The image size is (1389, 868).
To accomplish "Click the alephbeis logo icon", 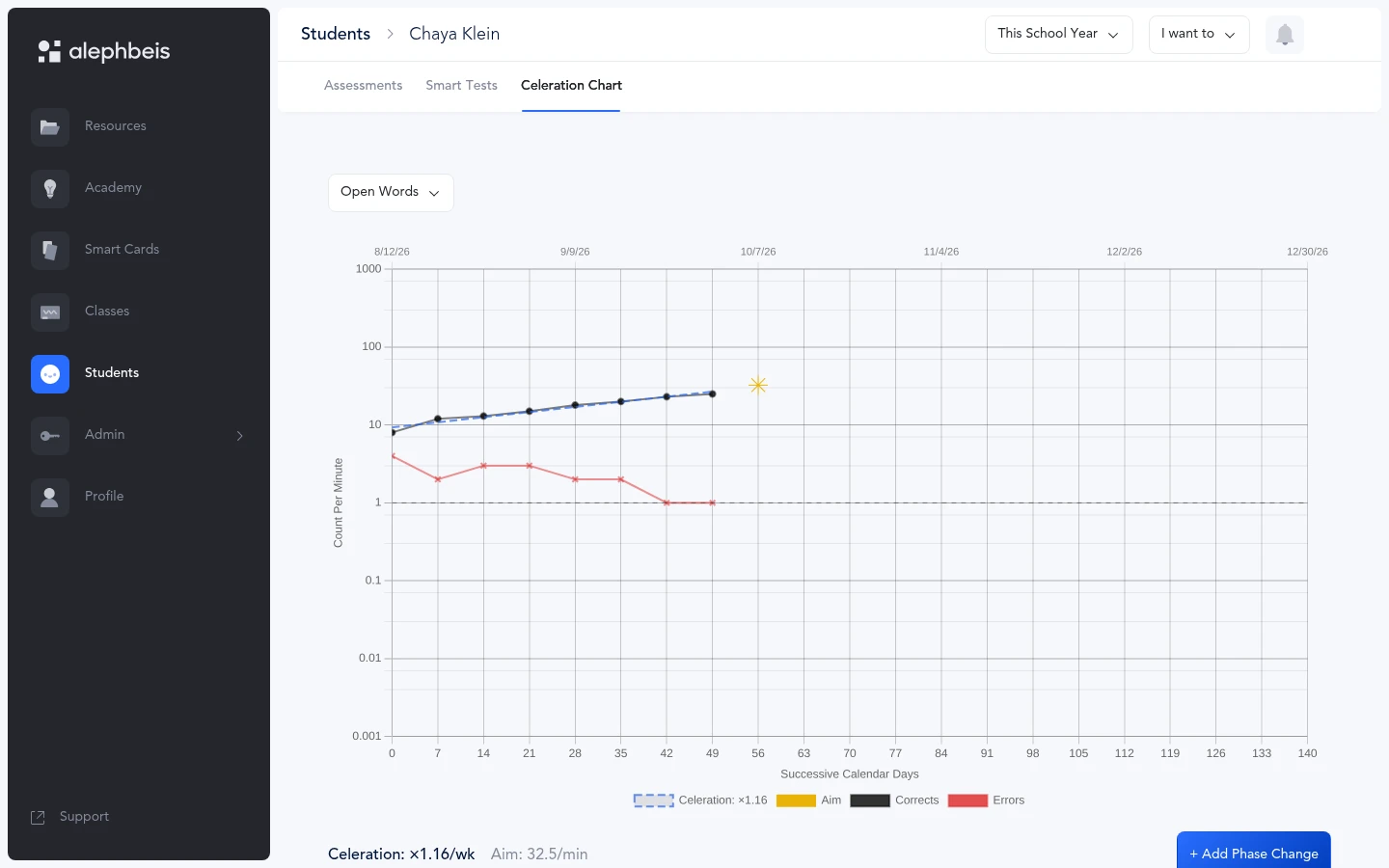I will point(49,51).
